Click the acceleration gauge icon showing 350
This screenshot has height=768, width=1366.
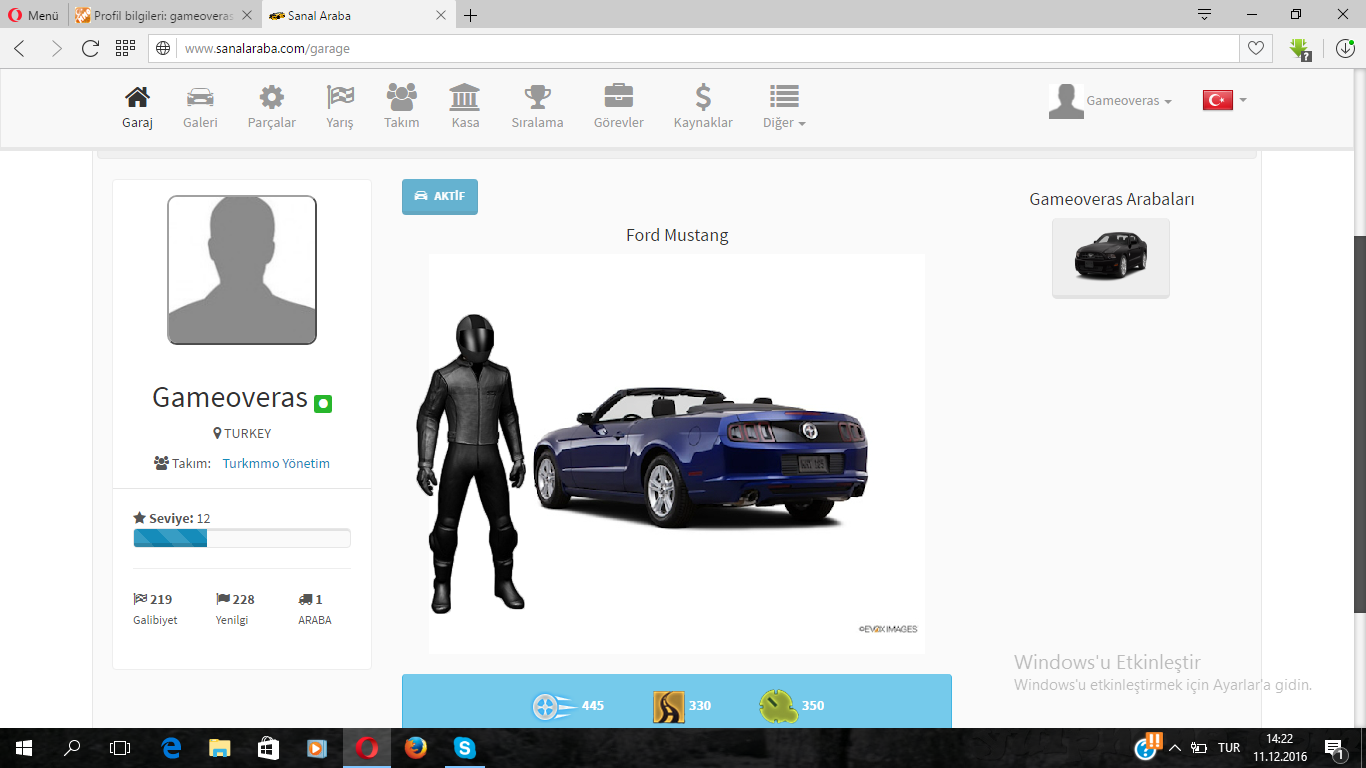point(777,706)
